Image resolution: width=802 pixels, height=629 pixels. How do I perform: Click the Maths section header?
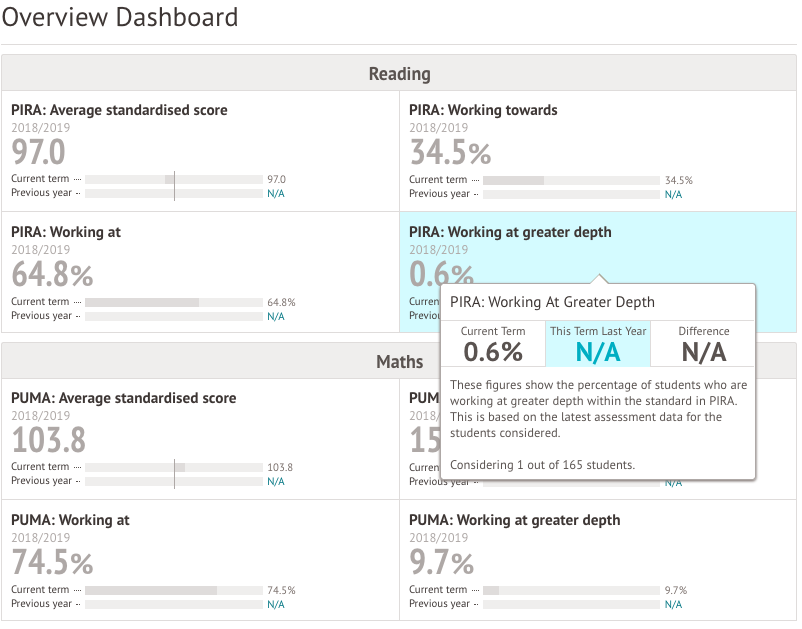pos(399,362)
